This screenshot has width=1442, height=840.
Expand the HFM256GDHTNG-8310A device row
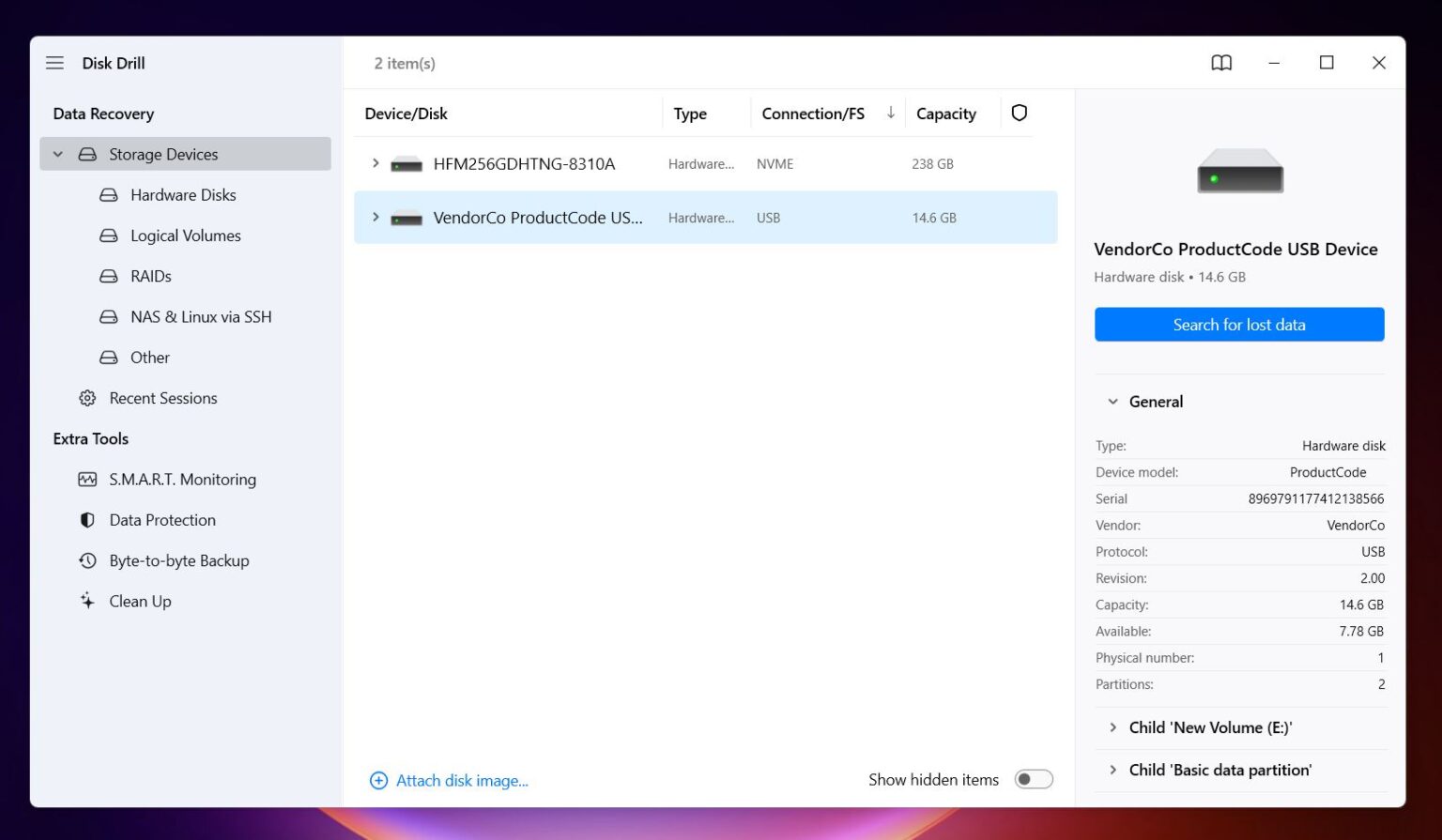click(376, 163)
